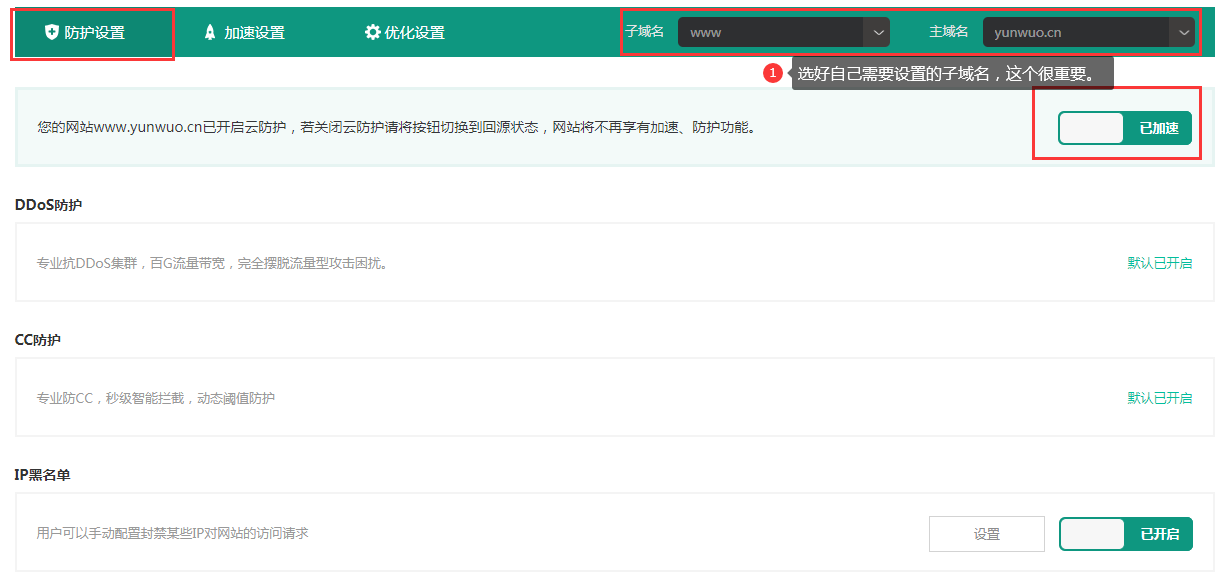Disable the IP黑名单 已开启 switch
Viewport: 1217px width, 582px height.
1124,534
